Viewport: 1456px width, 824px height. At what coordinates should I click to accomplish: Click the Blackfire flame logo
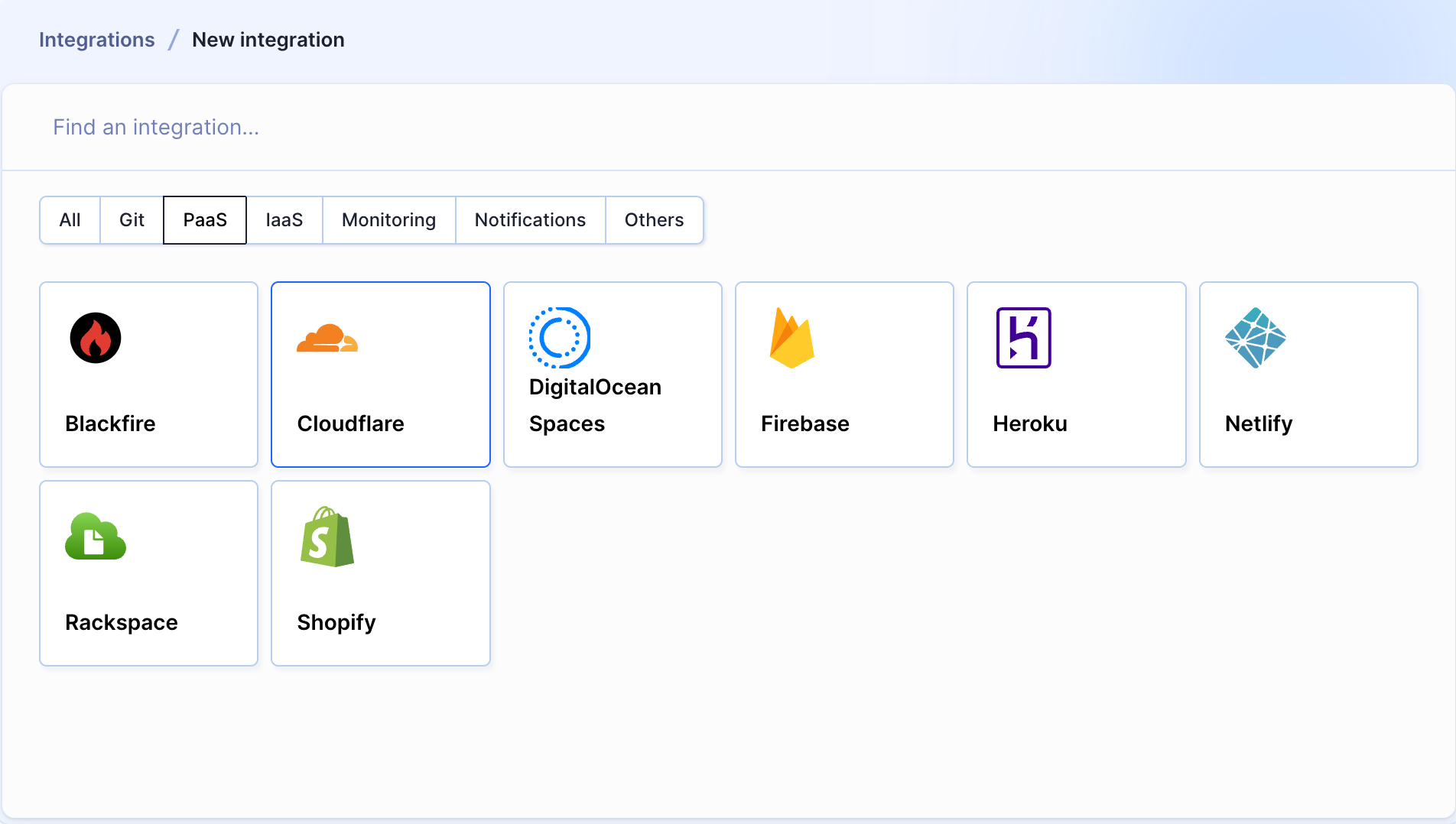tap(96, 338)
